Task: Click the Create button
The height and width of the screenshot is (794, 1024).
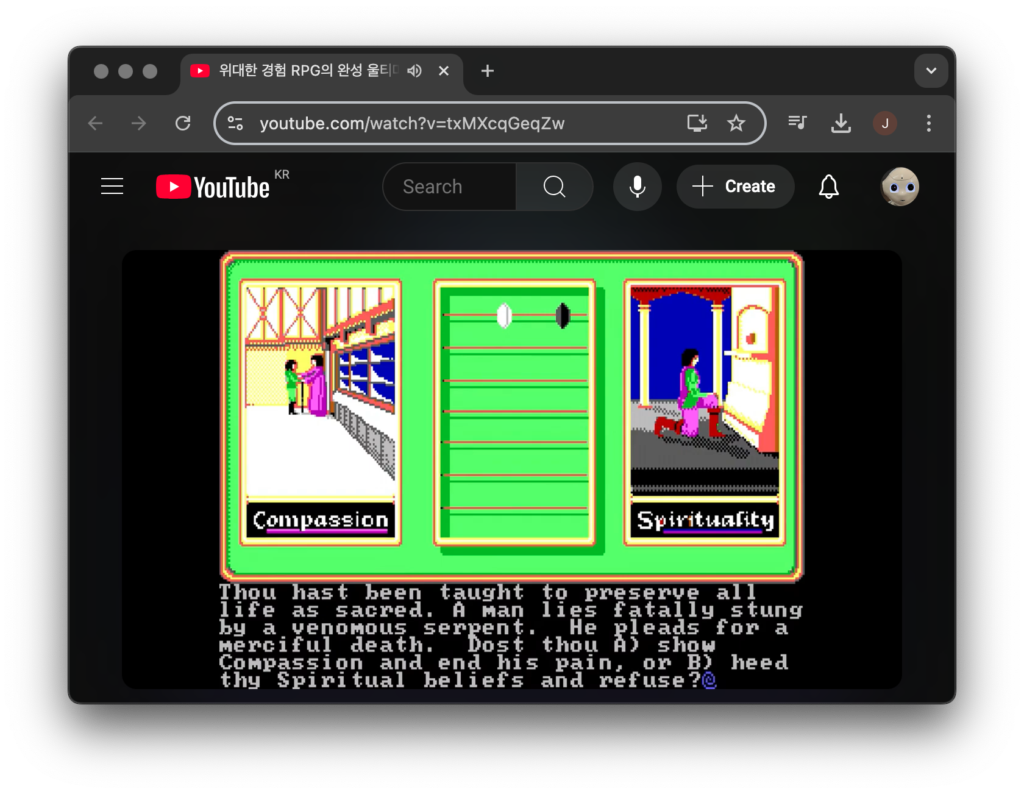Action: point(735,187)
